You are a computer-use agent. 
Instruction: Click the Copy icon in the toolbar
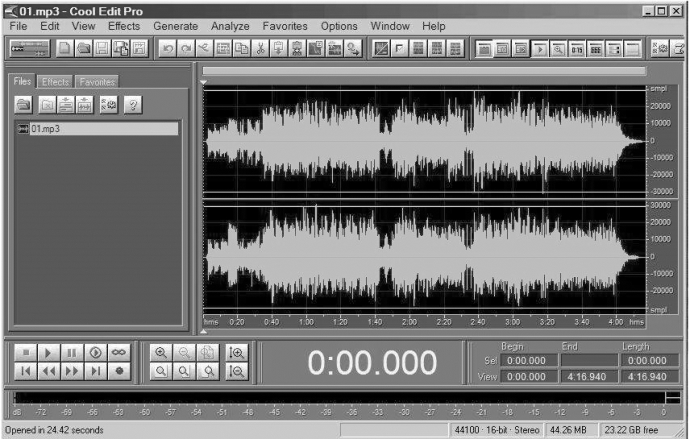coord(242,48)
